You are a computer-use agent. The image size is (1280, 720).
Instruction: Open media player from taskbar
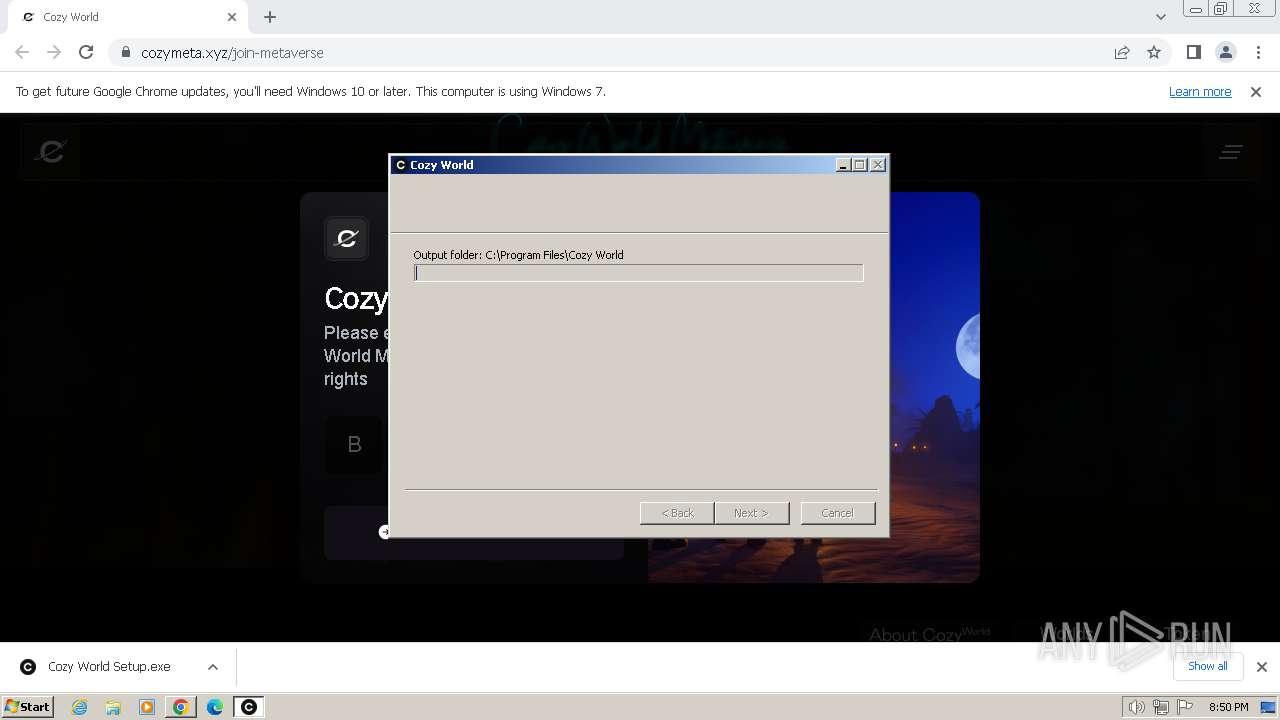(x=147, y=707)
